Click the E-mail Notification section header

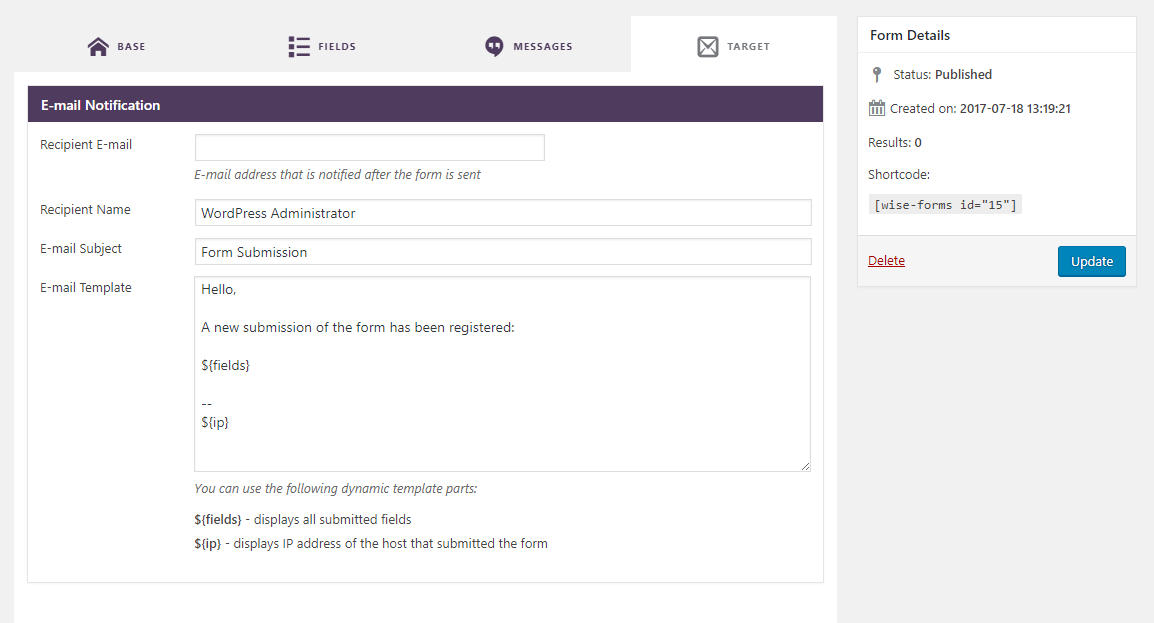(x=425, y=104)
